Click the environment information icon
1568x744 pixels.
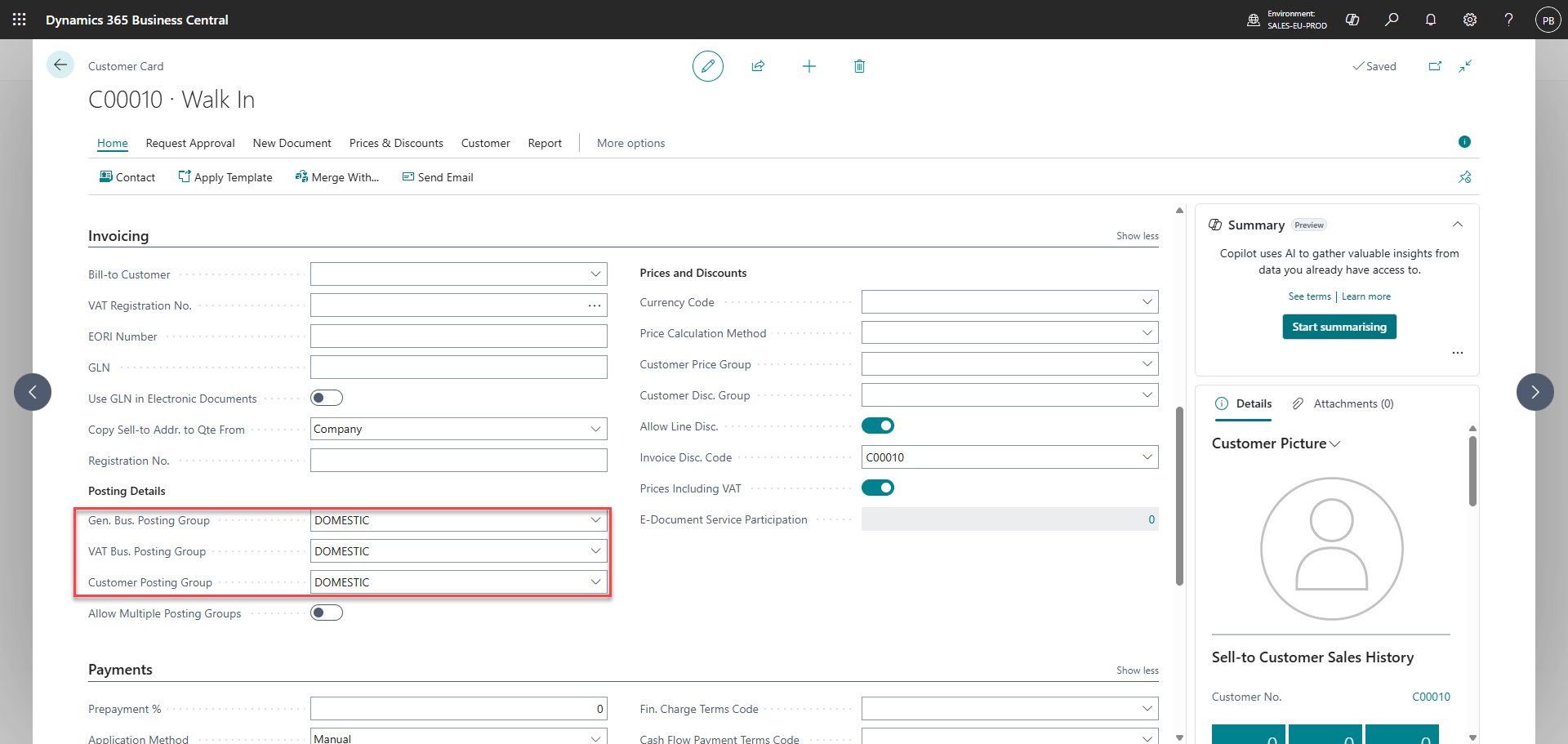(1254, 20)
